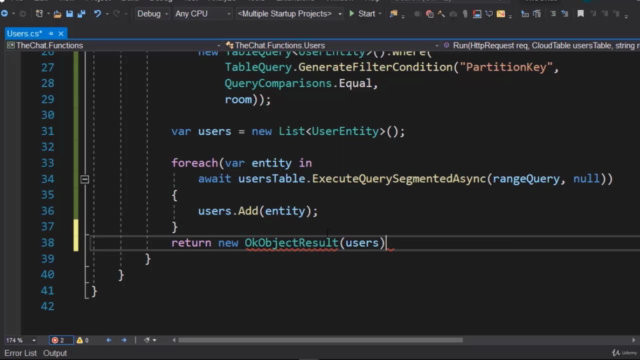Click the "PartitionKey" string literal

tap(506, 67)
